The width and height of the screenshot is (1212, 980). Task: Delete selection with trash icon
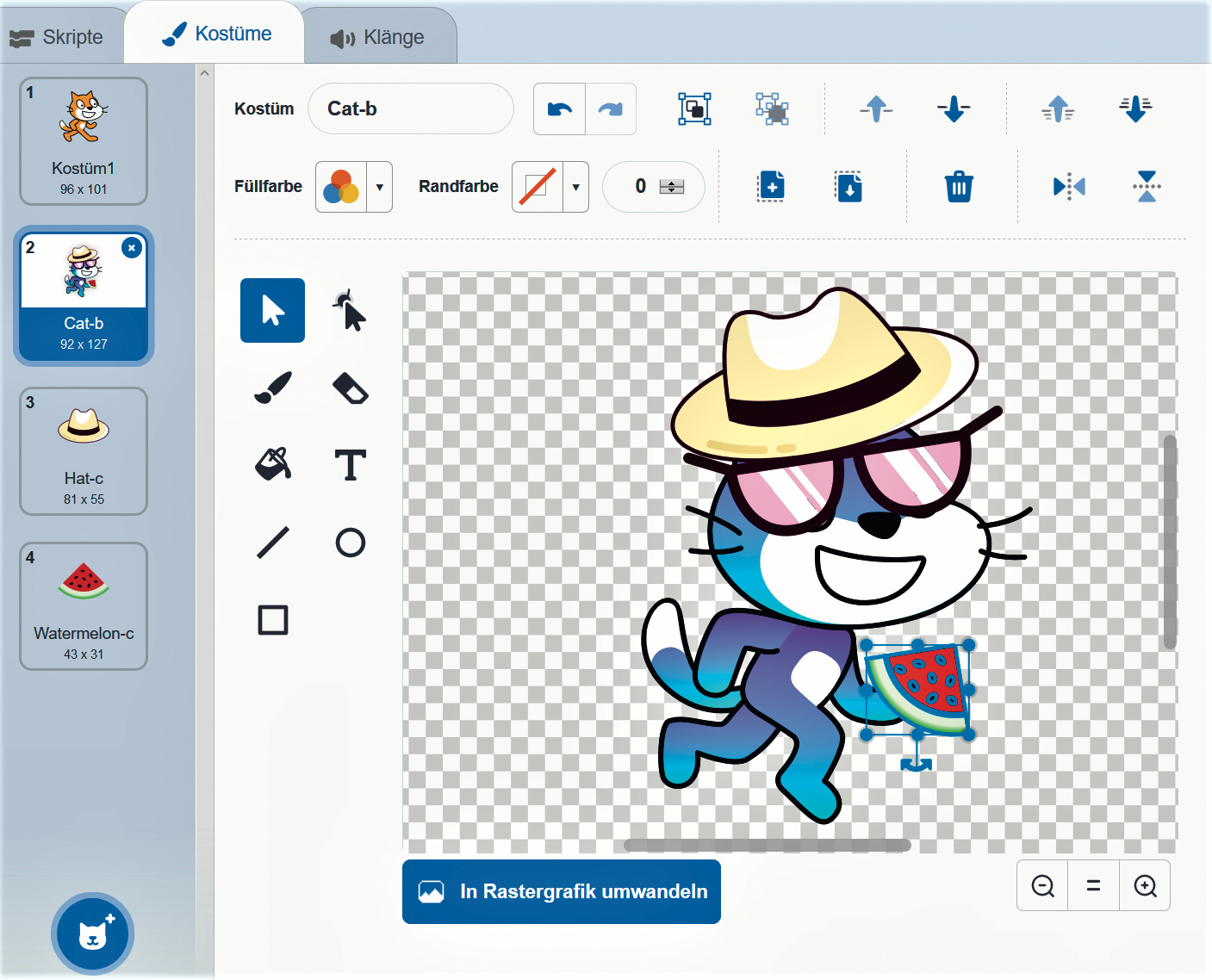958,187
